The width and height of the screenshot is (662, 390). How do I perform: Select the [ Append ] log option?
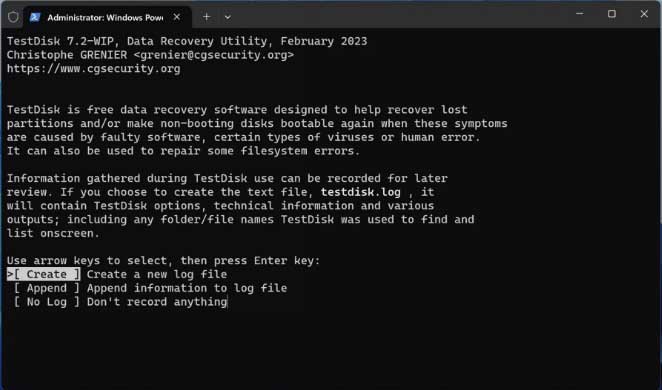coord(46,288)
